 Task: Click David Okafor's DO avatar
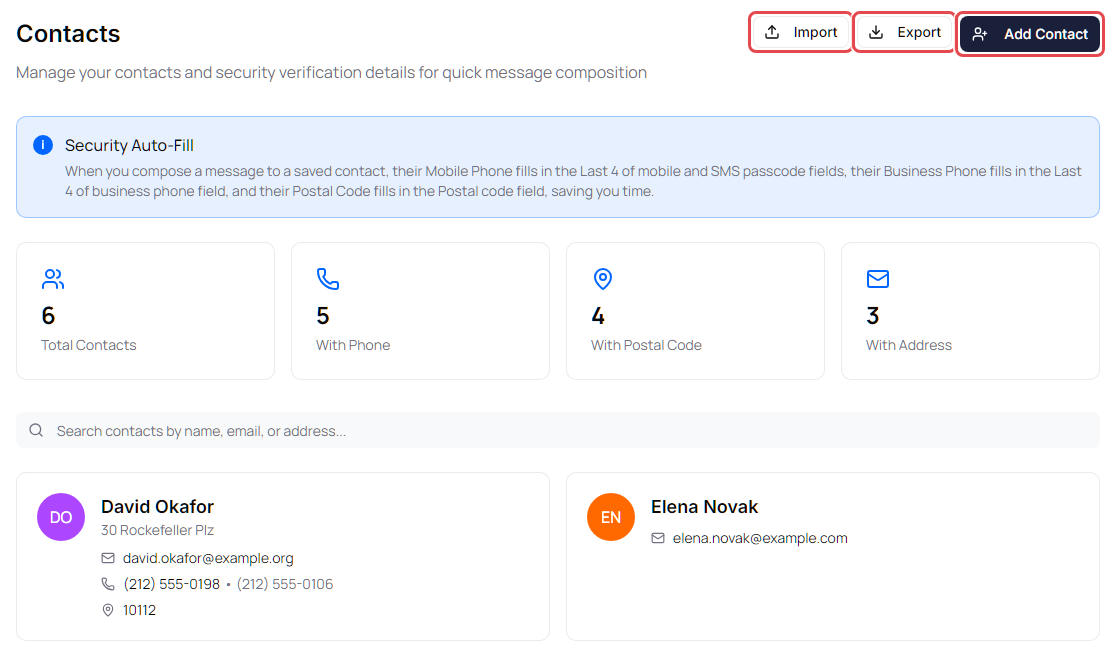tap(61, 517)
